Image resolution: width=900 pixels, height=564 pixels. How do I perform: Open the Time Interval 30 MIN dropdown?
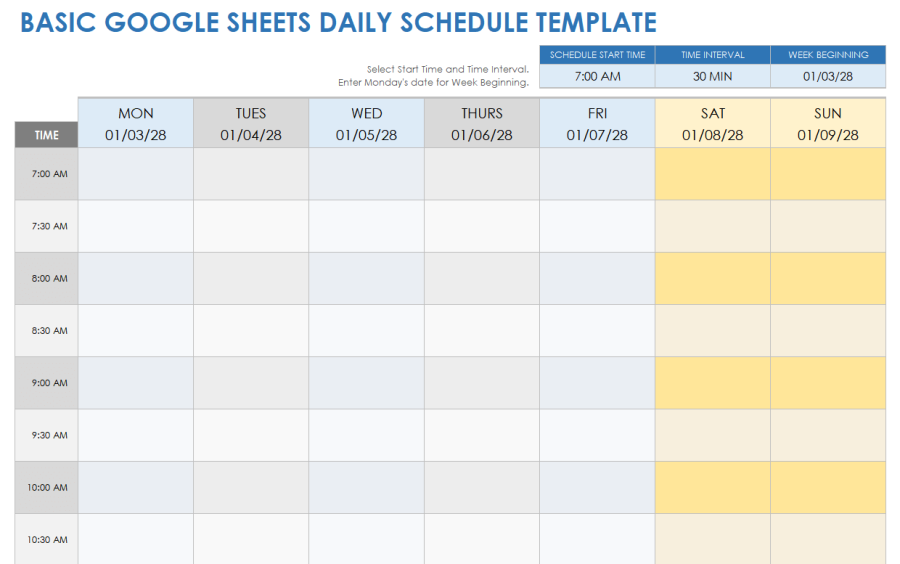point(712,76)
